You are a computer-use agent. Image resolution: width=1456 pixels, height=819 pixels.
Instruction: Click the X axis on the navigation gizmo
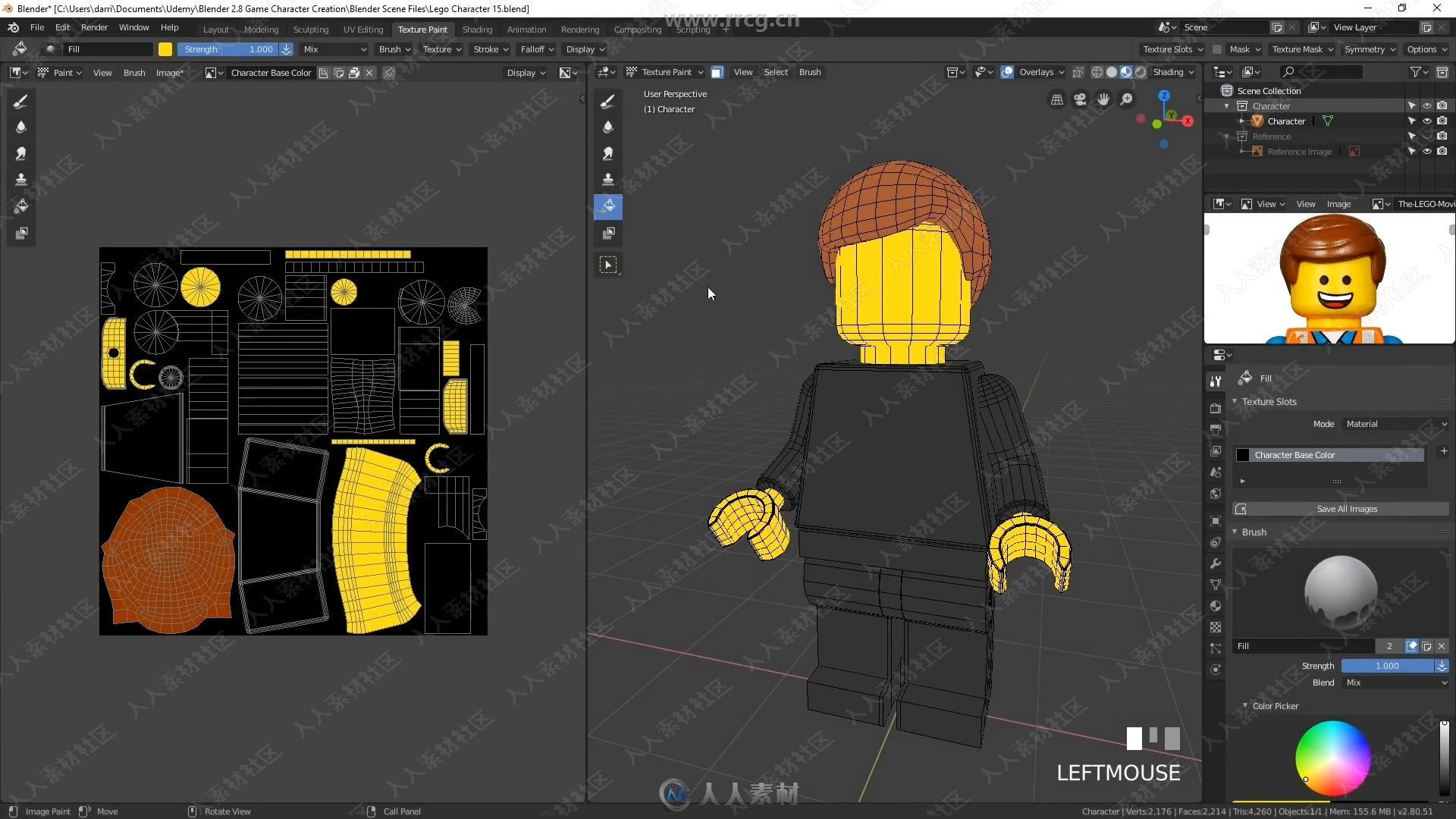pyautogui.click(x=1188, y=121)
